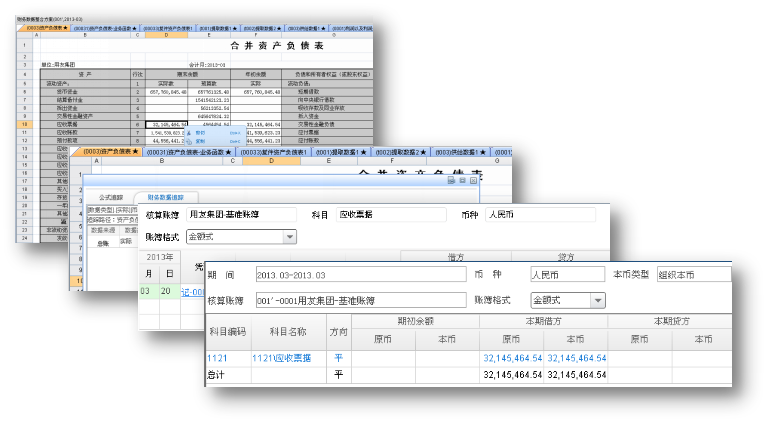The height and width of the screenshot is (424, 770).
Task: Click the 币种 人民币 field in front panel
Action: (x=566, y=275)
